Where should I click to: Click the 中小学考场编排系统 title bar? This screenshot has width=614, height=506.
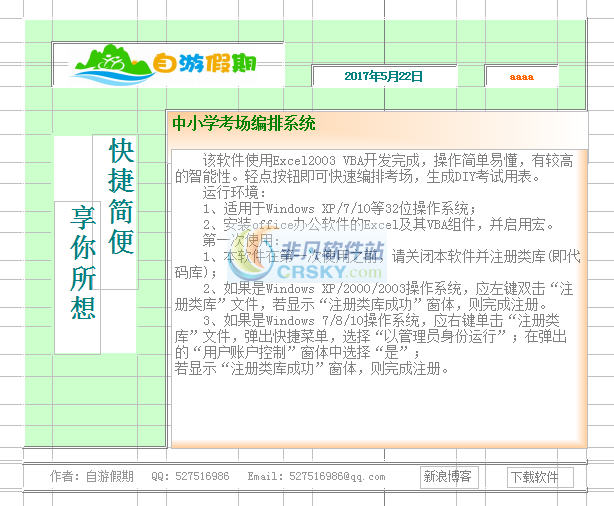(x=244, y=124)
